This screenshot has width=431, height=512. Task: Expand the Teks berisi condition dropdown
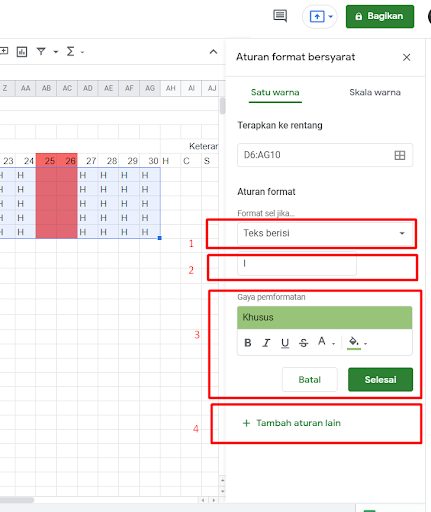[325, 233]
